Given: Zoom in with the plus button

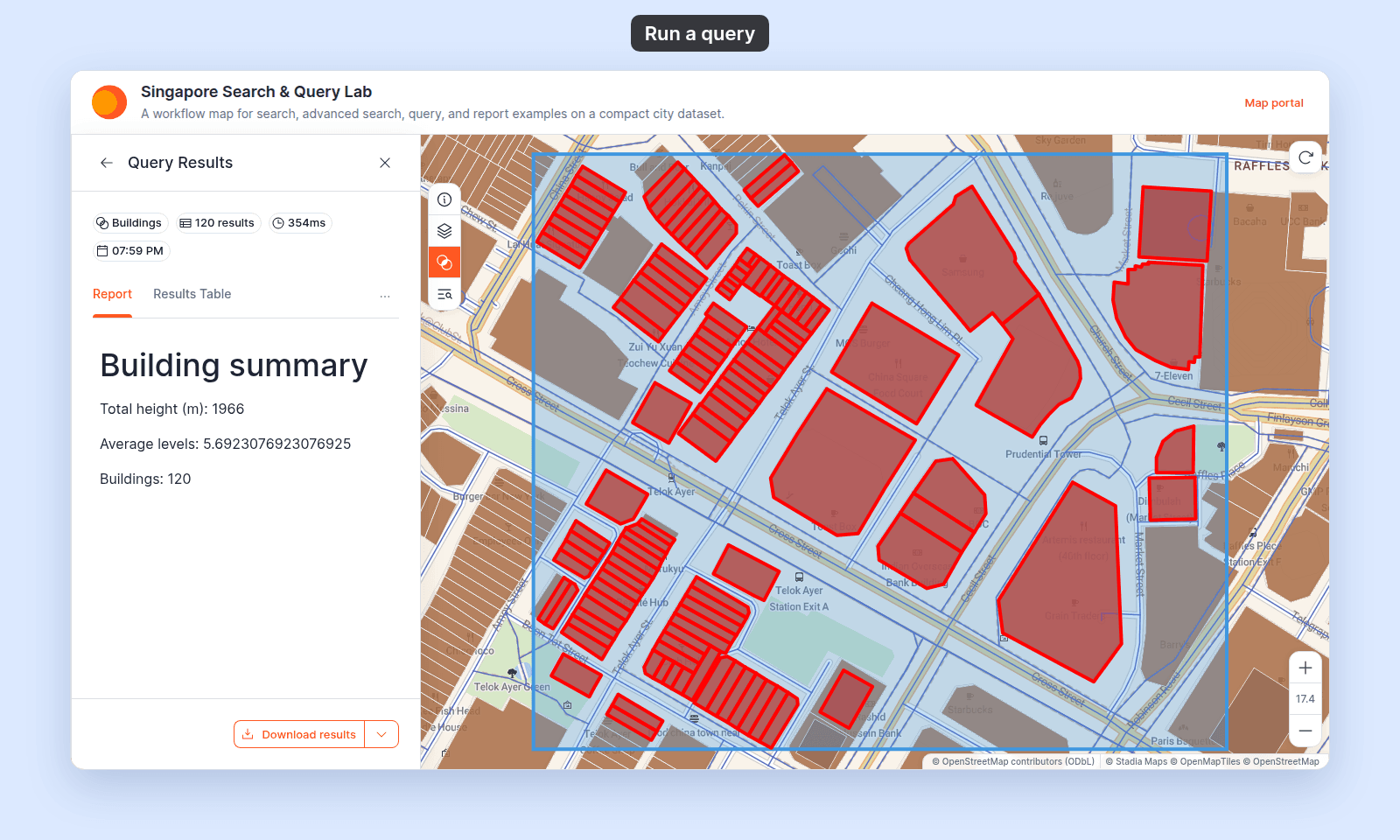Looking at the screenshot, I should point(1305,668).
